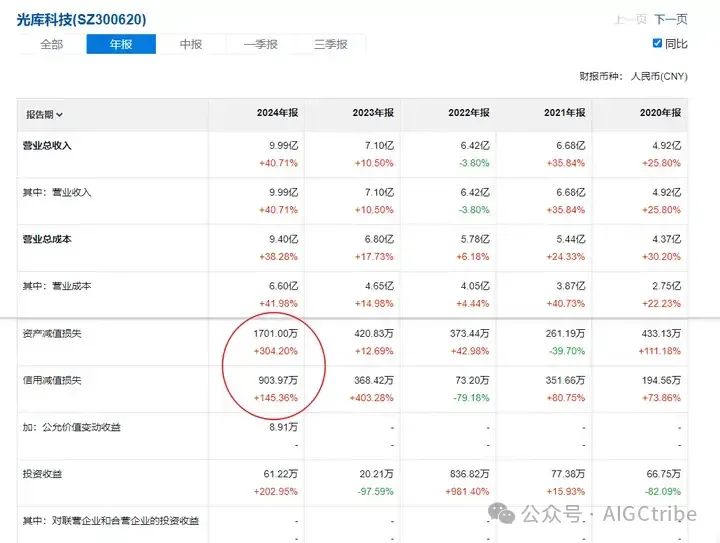Click the 4.65亿 operating cost for 2023
The image size is (720, 543).
(x=379, y=286)
